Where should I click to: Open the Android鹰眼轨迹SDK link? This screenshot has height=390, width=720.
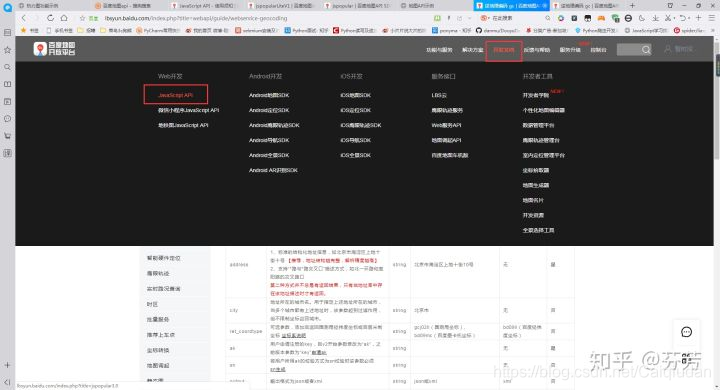click(274, 125)
